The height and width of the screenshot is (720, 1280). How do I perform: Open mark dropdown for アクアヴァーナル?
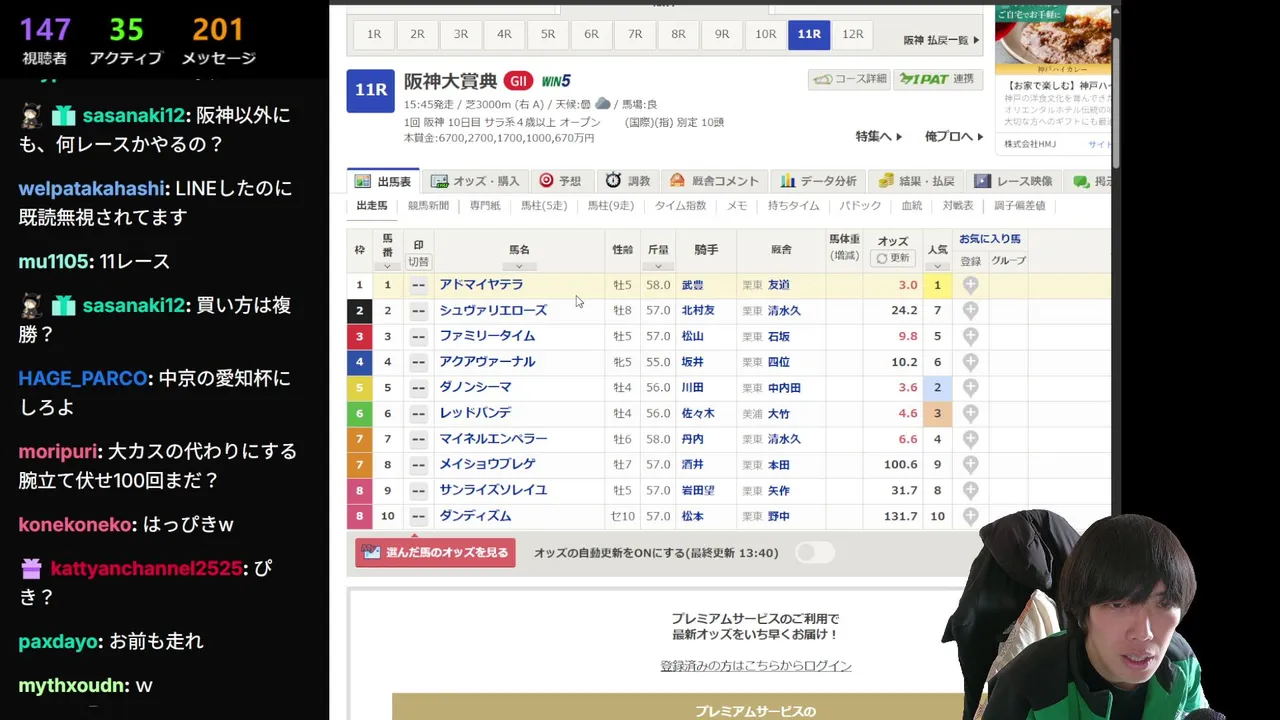[418, 362]
